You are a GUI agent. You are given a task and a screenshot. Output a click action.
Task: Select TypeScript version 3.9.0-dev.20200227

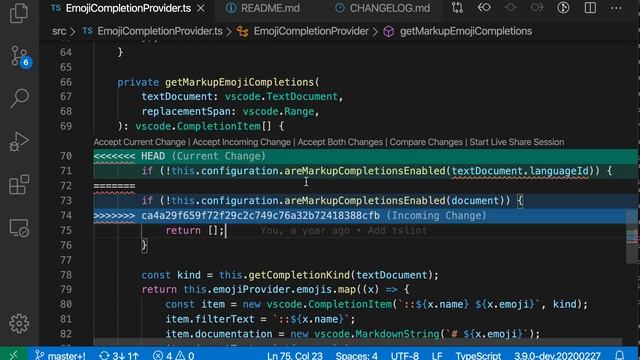pyautogui.click(x=557, y=355)
